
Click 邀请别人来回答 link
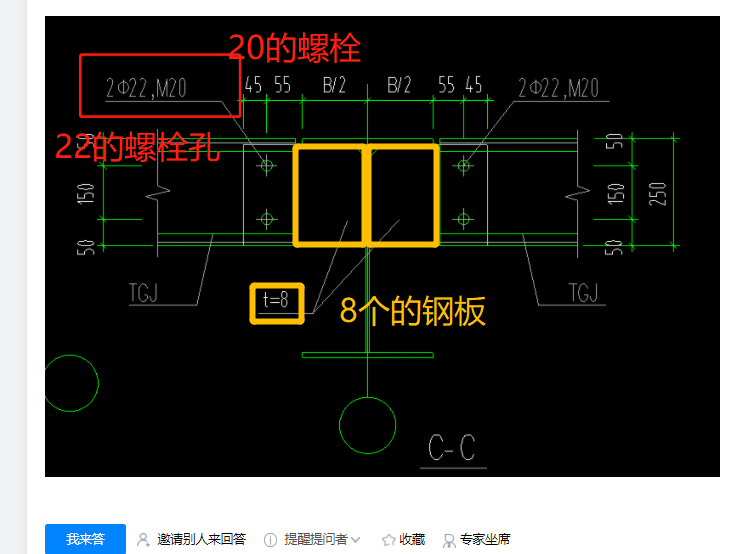click(x=201, y=539)
